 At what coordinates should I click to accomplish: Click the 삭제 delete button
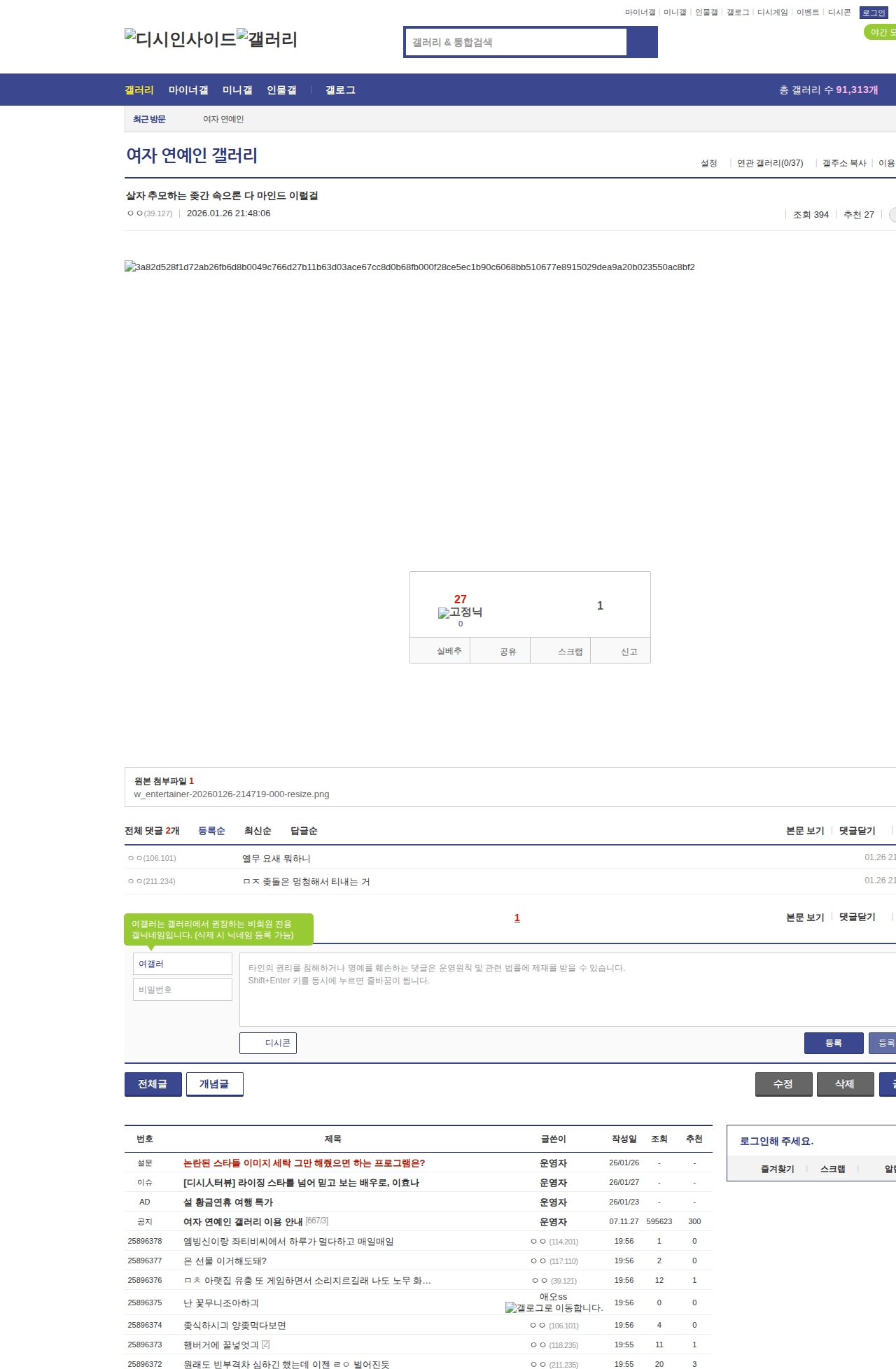(845, 1084)
